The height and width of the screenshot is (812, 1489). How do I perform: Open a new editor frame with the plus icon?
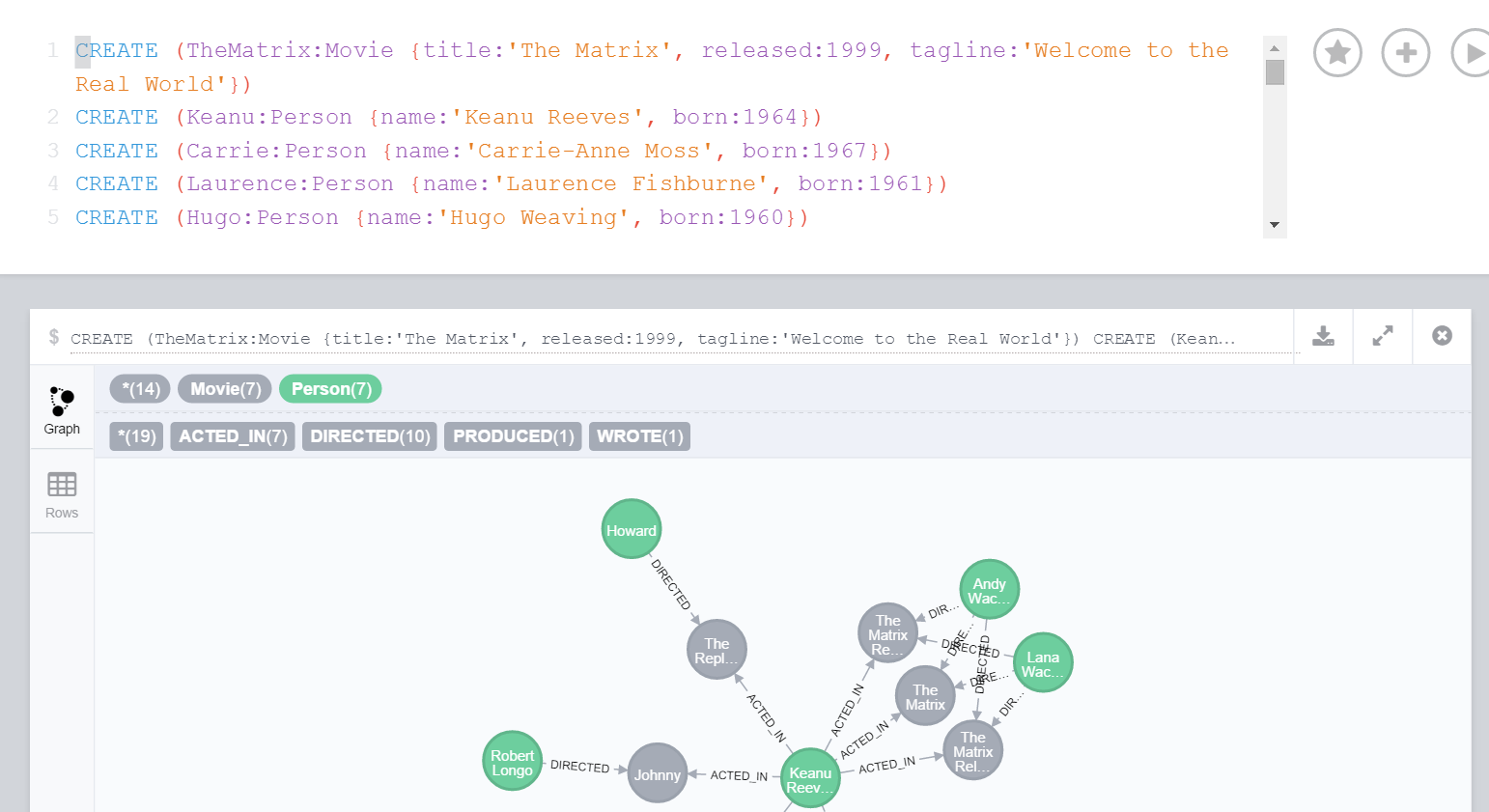click(x=1406, y=52)
